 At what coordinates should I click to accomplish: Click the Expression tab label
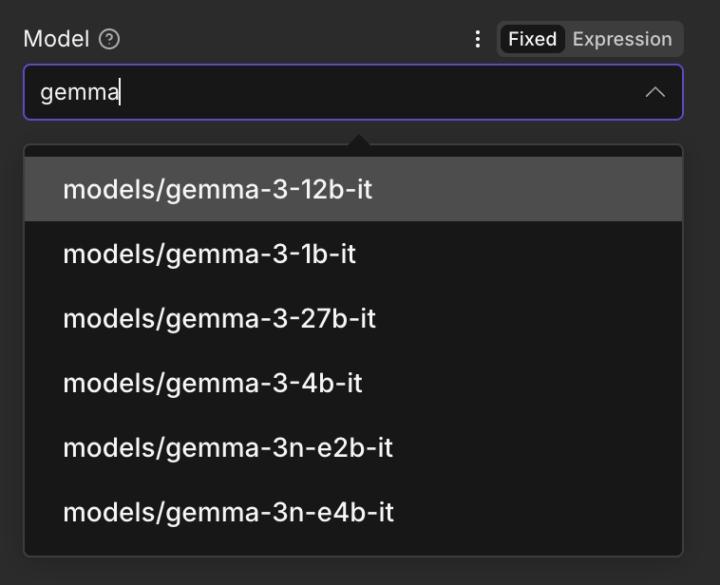pos(622,39)
